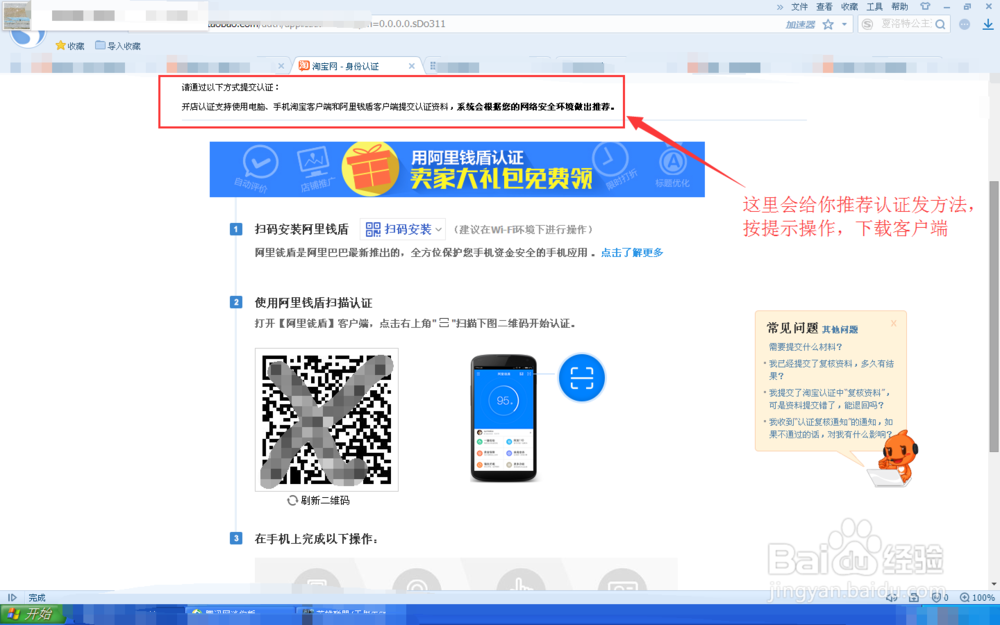Screen dimensions: 1000x625
Task: Open FAQ 我提交了淘宝认证中“复核资料”
Action: pos(829,399)
